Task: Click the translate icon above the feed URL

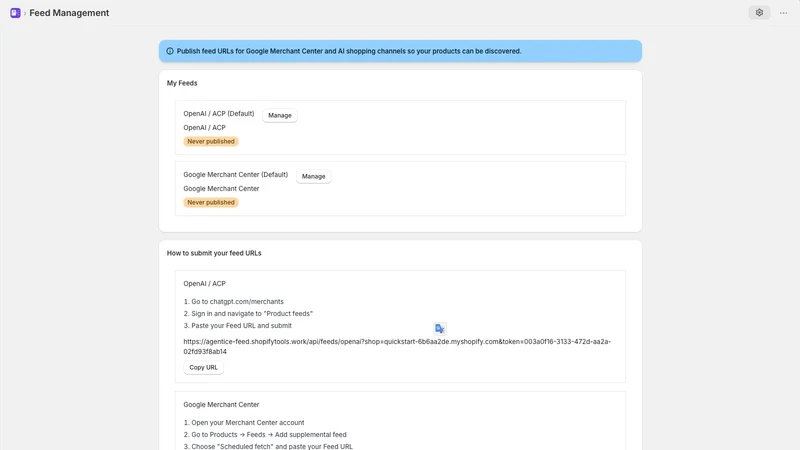Action: pos(439,329)
